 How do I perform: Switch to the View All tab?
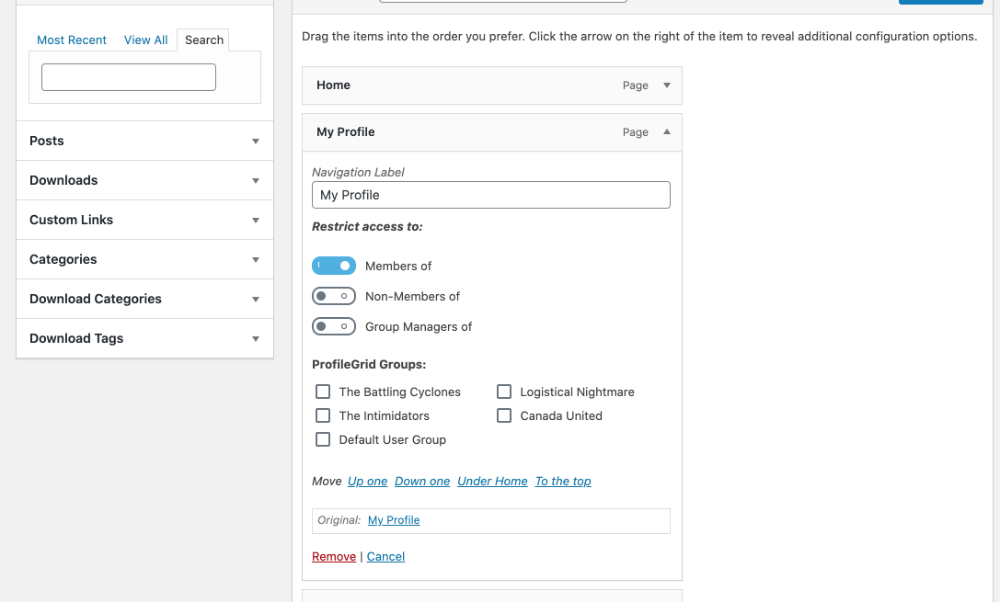point(146,40)
